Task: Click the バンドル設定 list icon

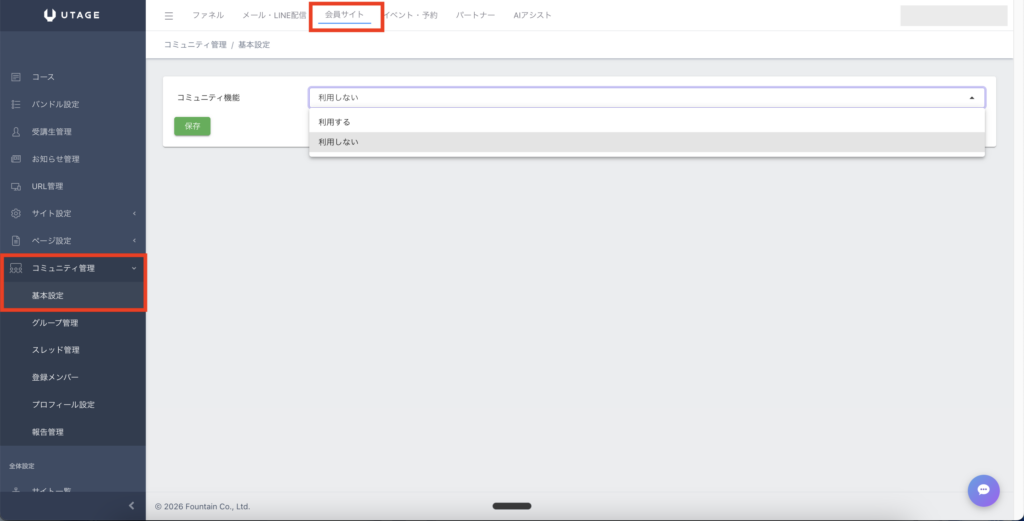Action: coord(16,104)
